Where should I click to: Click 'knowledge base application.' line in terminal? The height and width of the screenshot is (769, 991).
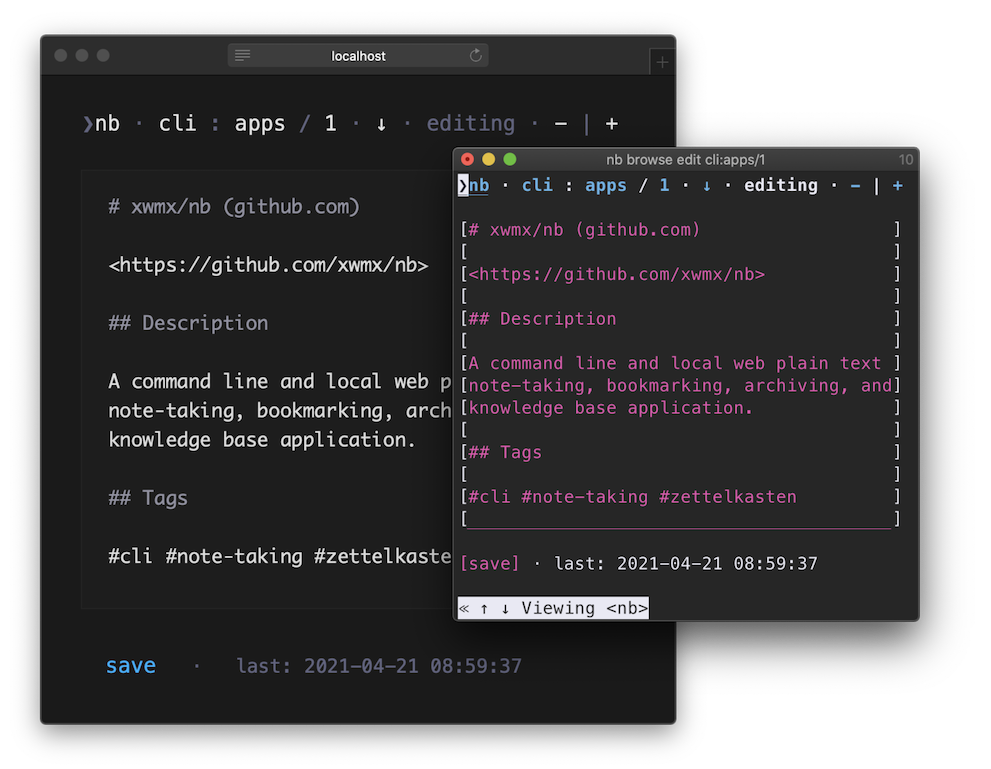(x=611, y=408)
